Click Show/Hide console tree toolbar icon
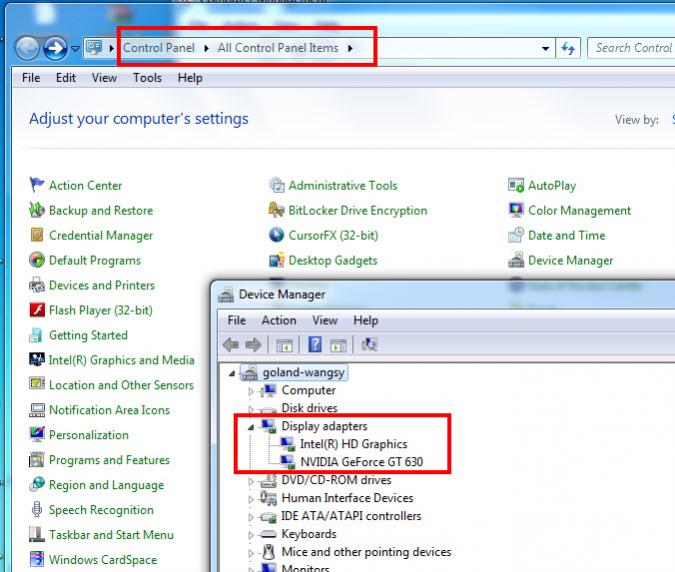 pyautogui.click(x=284, y=345)
